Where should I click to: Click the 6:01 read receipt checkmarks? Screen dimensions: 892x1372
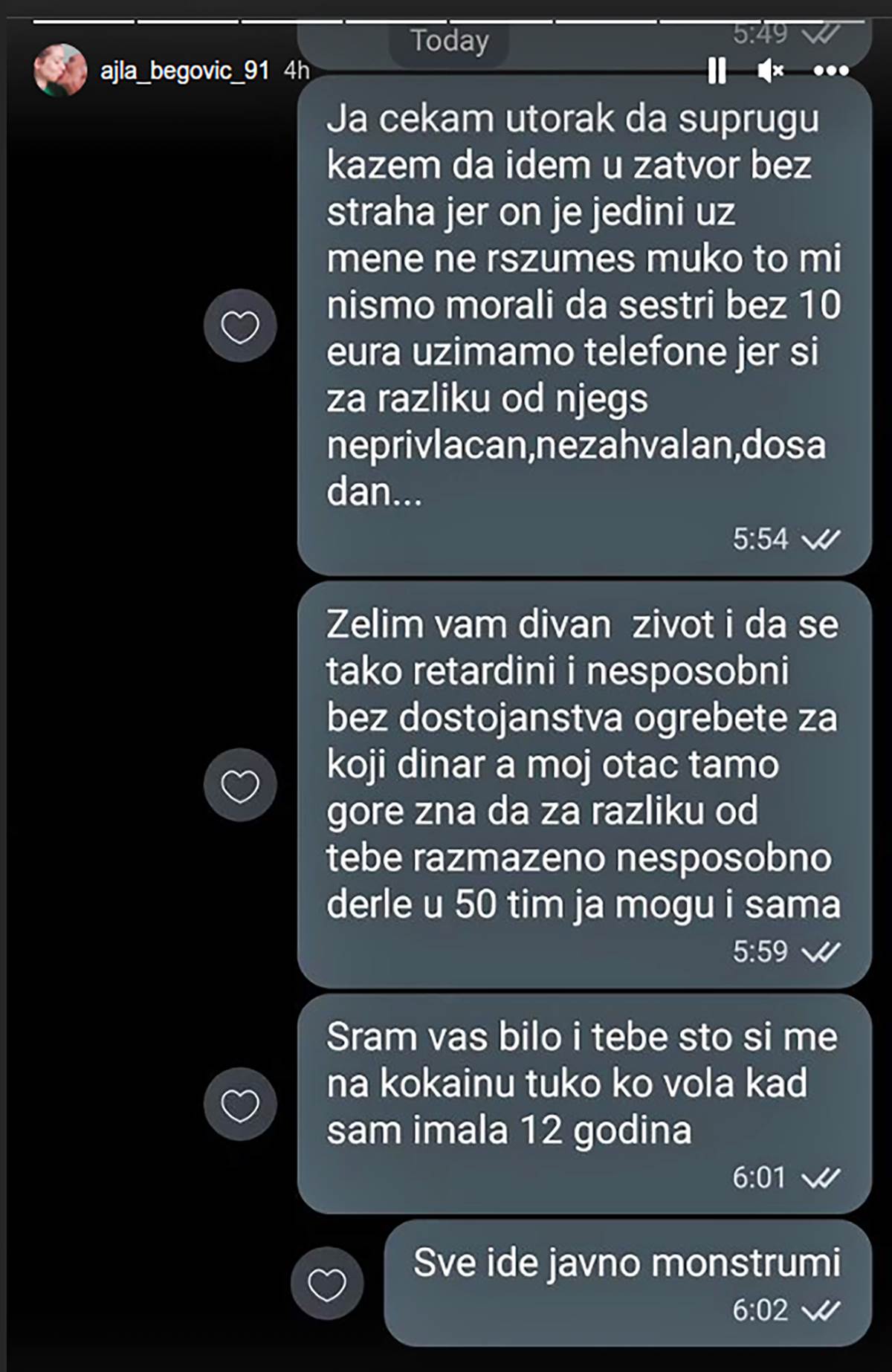(821, 1177)
